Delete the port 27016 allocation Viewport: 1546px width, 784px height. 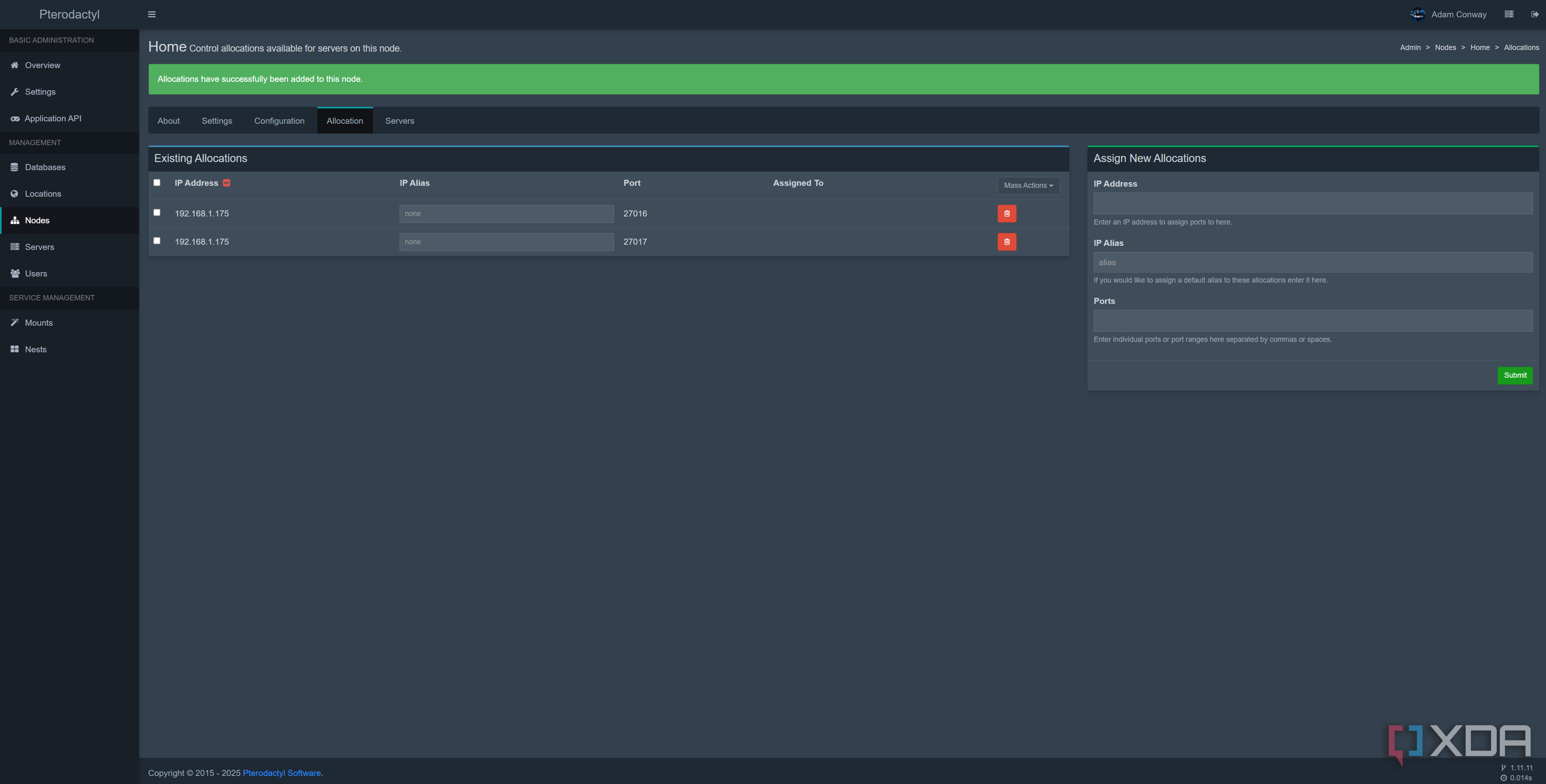coord(1006,214)
